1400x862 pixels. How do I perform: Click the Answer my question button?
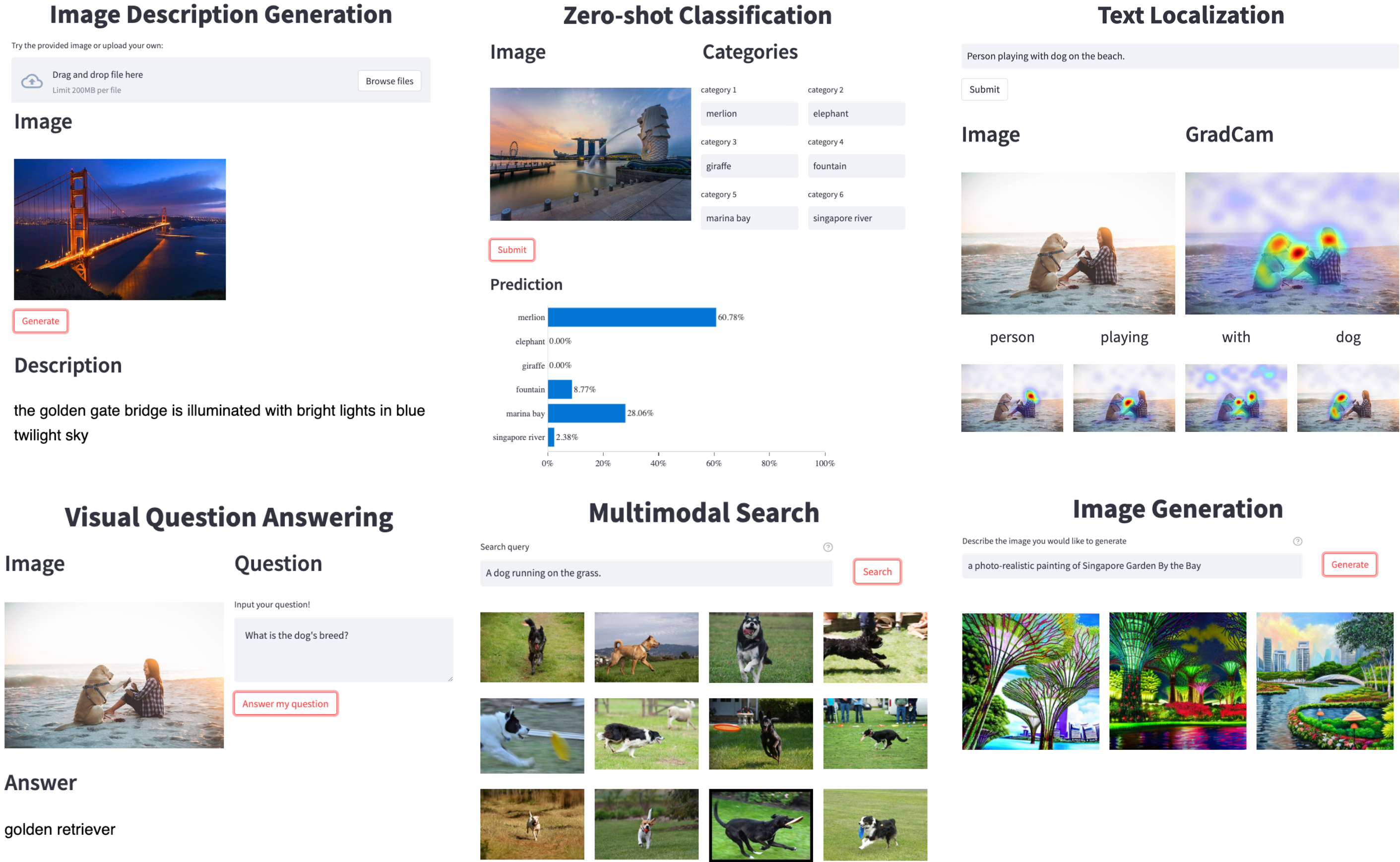coord(287,704)
